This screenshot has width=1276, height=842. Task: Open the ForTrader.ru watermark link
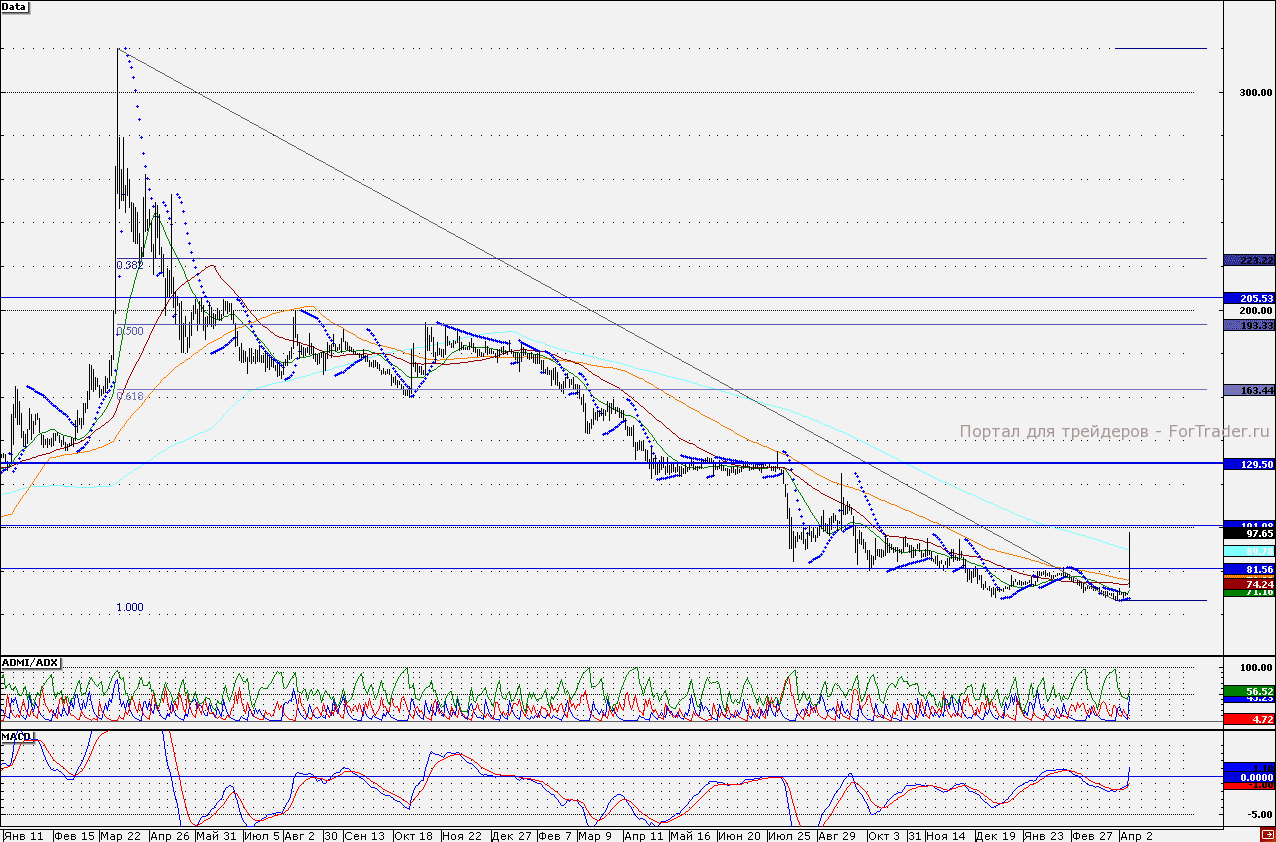[1114, 432]
